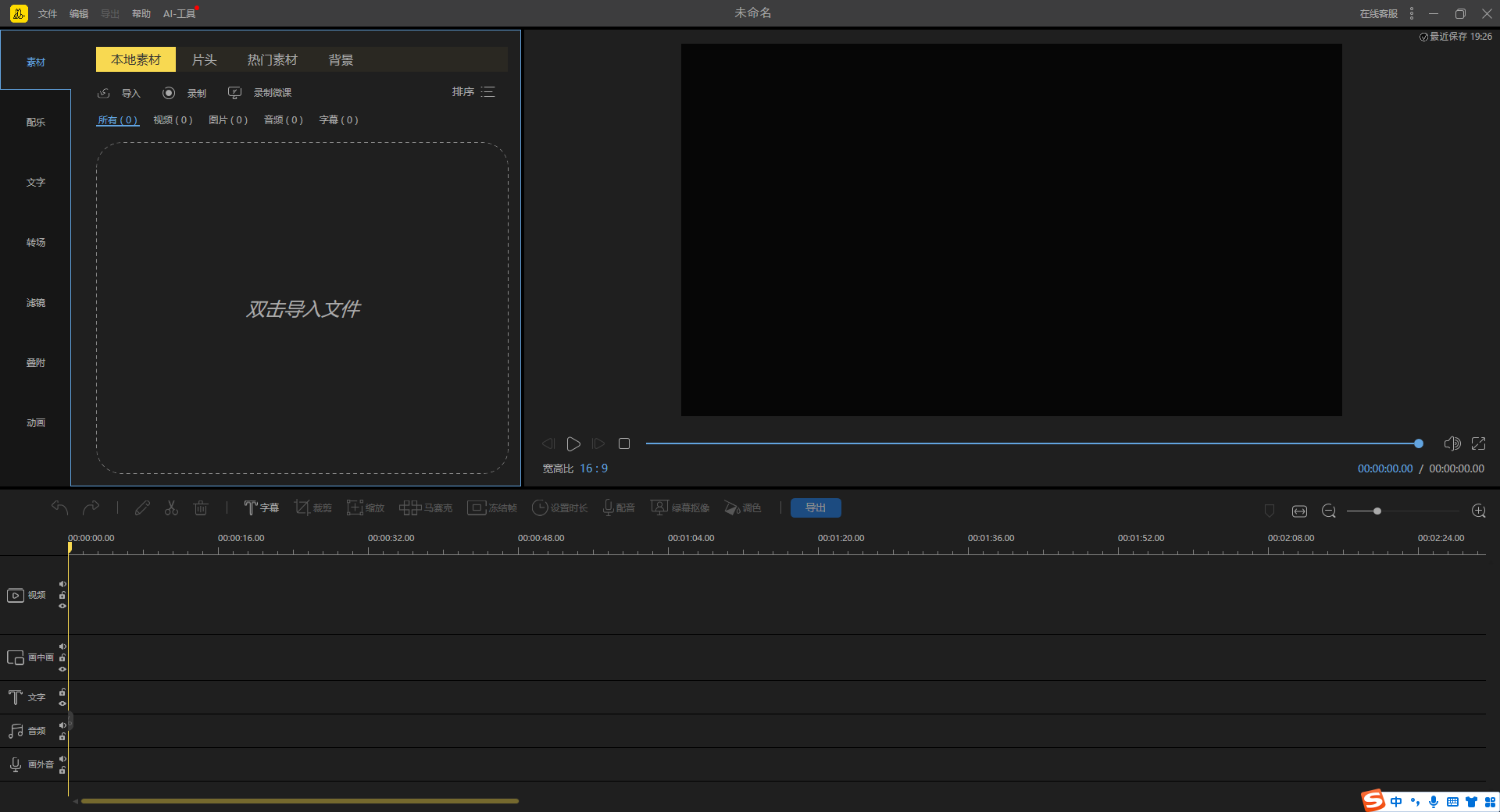Click the blue 导出 export button
1500x812 pixels.
click(x=816, y=508)
